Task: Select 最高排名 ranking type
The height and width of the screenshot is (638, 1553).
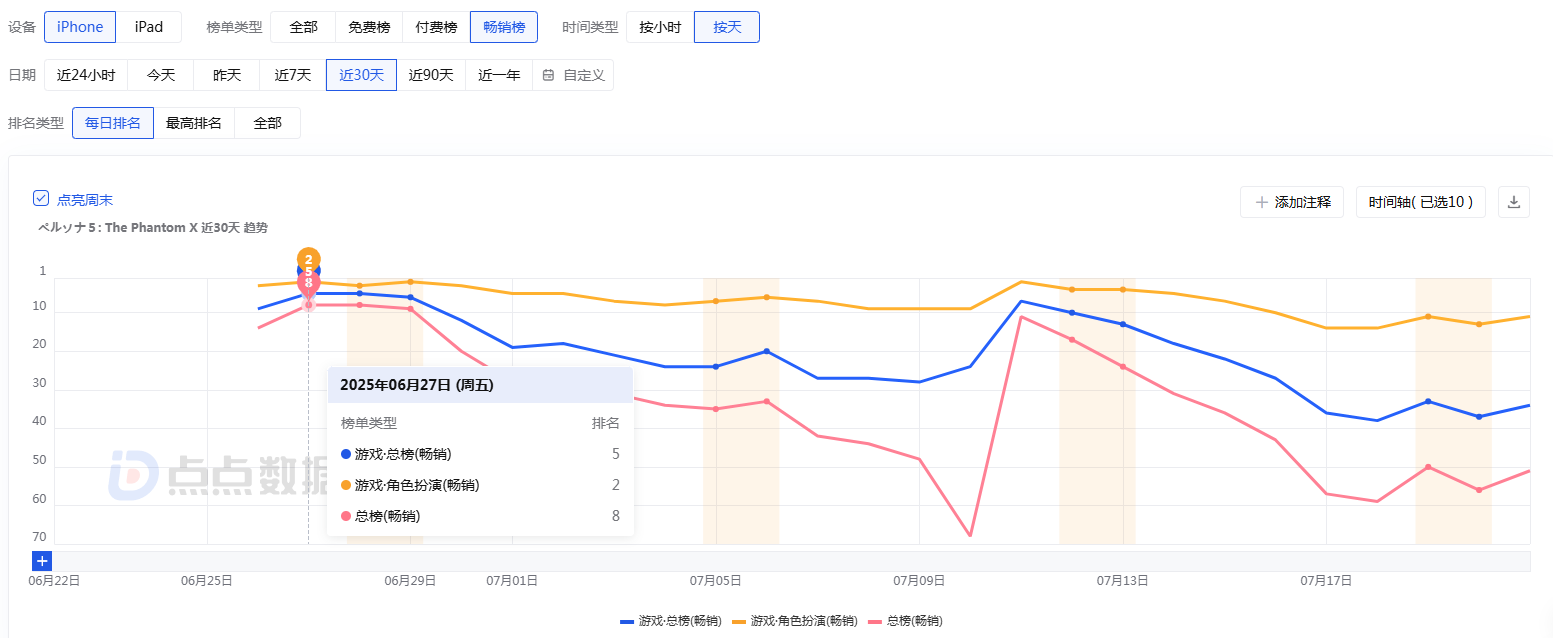Action: tap(194, 123)
